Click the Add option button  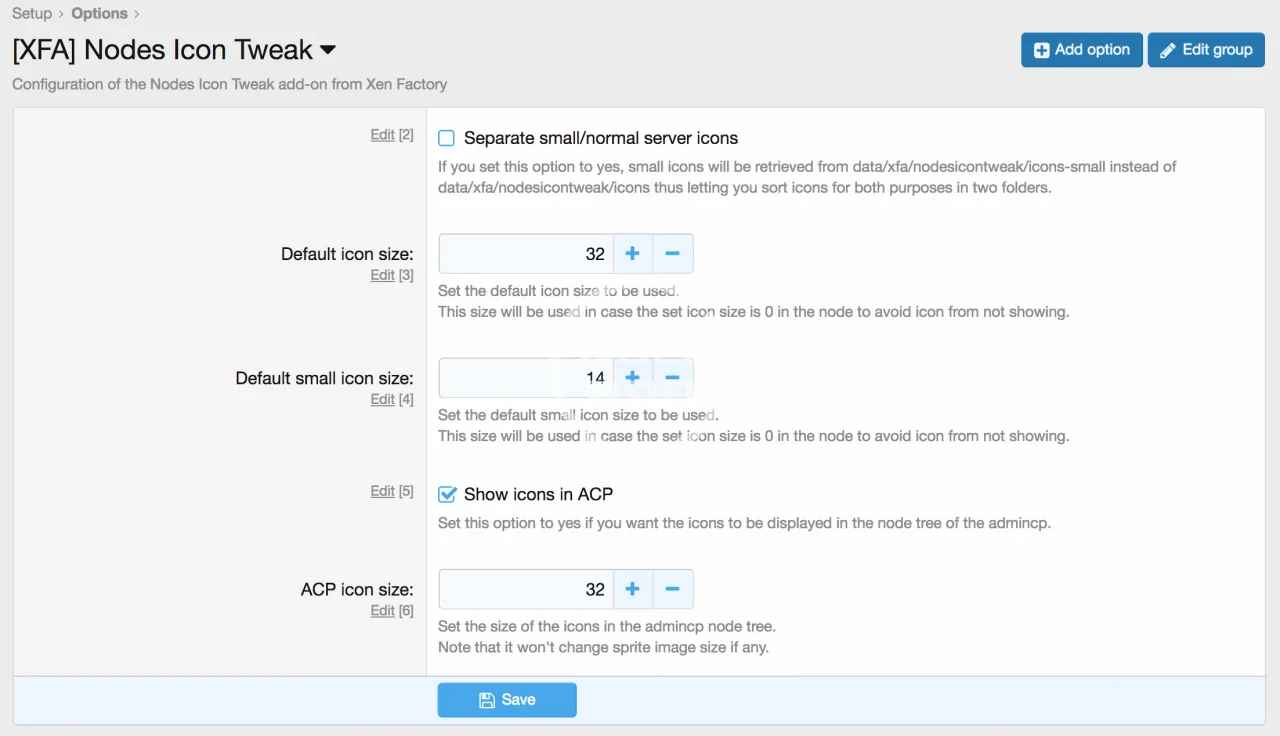click(x=1081, y=50)
